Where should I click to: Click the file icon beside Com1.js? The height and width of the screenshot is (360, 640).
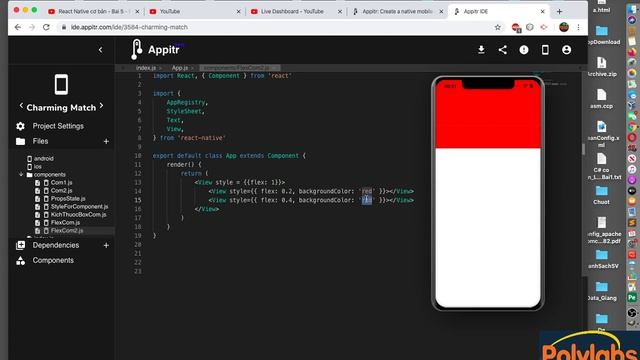click(x=38, y=183)
